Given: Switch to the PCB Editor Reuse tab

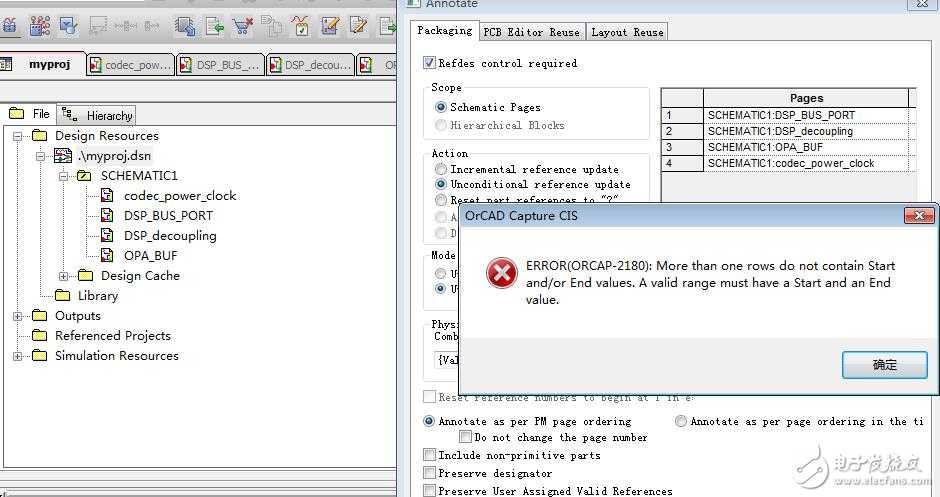Looking at the screenshot, I should pos(531,32).
